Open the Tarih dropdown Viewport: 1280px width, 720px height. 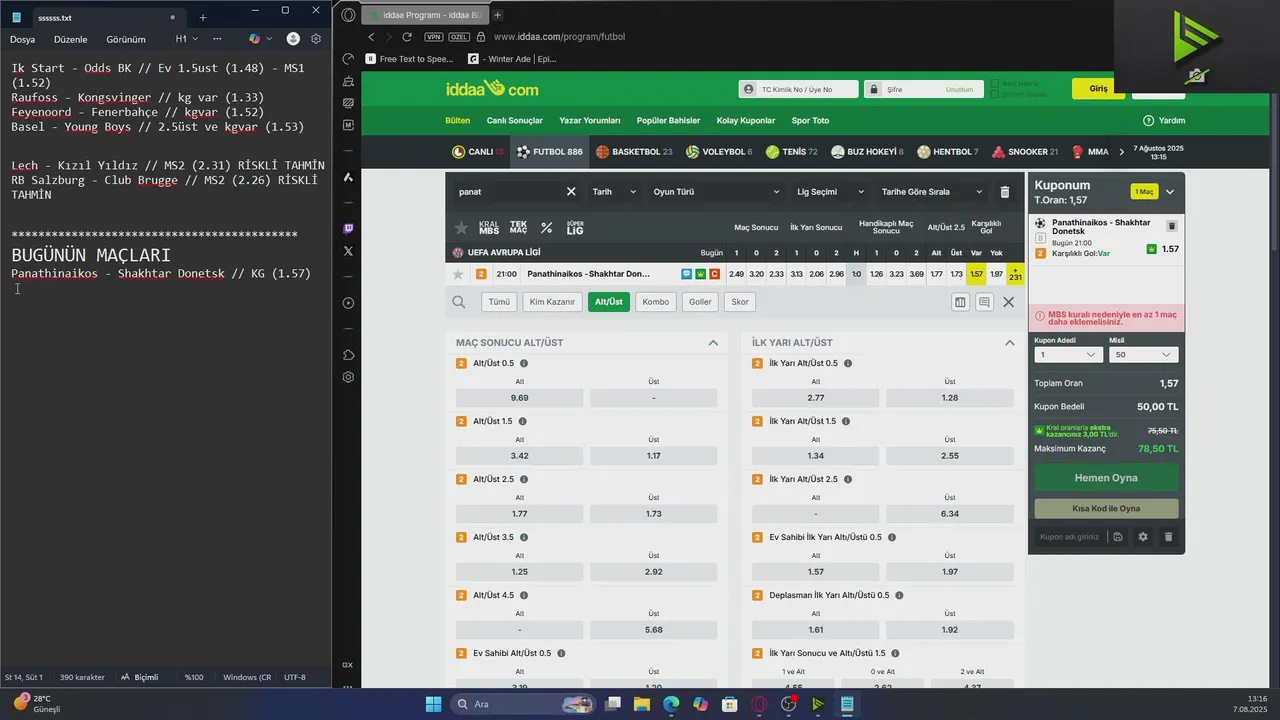coord(614,192)
